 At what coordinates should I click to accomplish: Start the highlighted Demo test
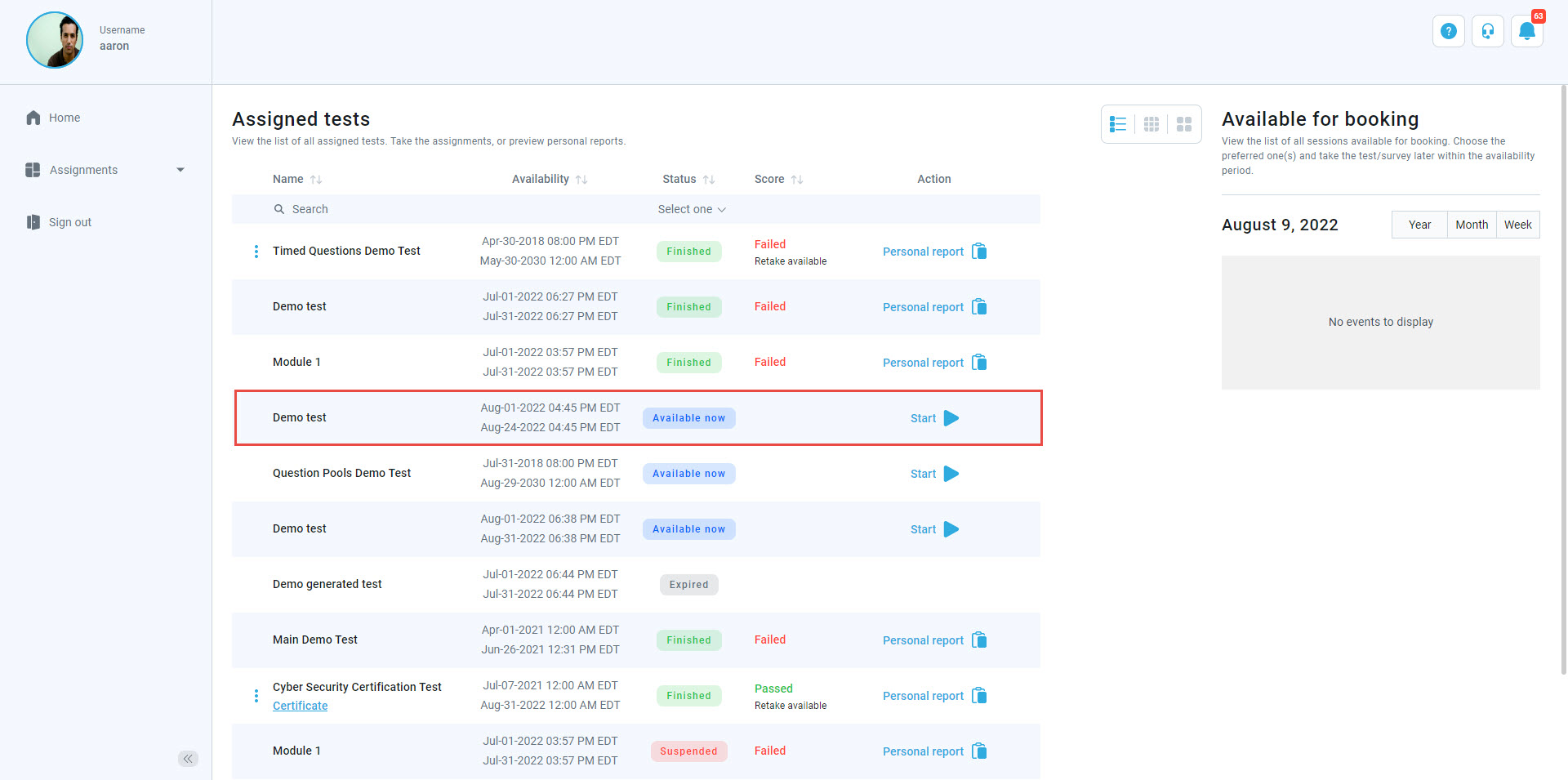click(x=934, y=418)
